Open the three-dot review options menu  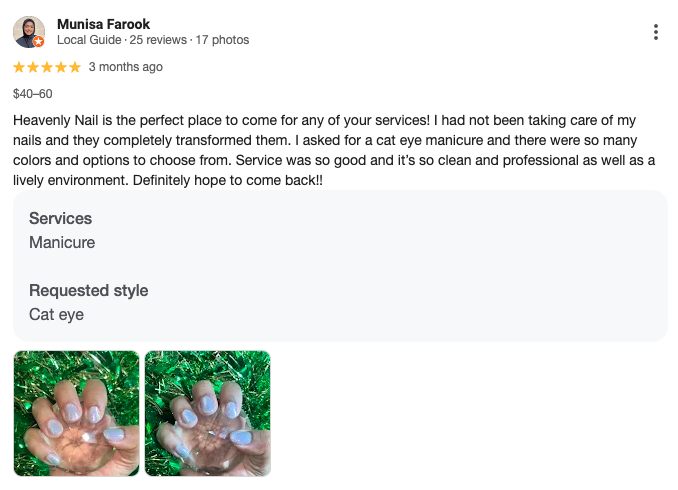click(x=656, y=32)
